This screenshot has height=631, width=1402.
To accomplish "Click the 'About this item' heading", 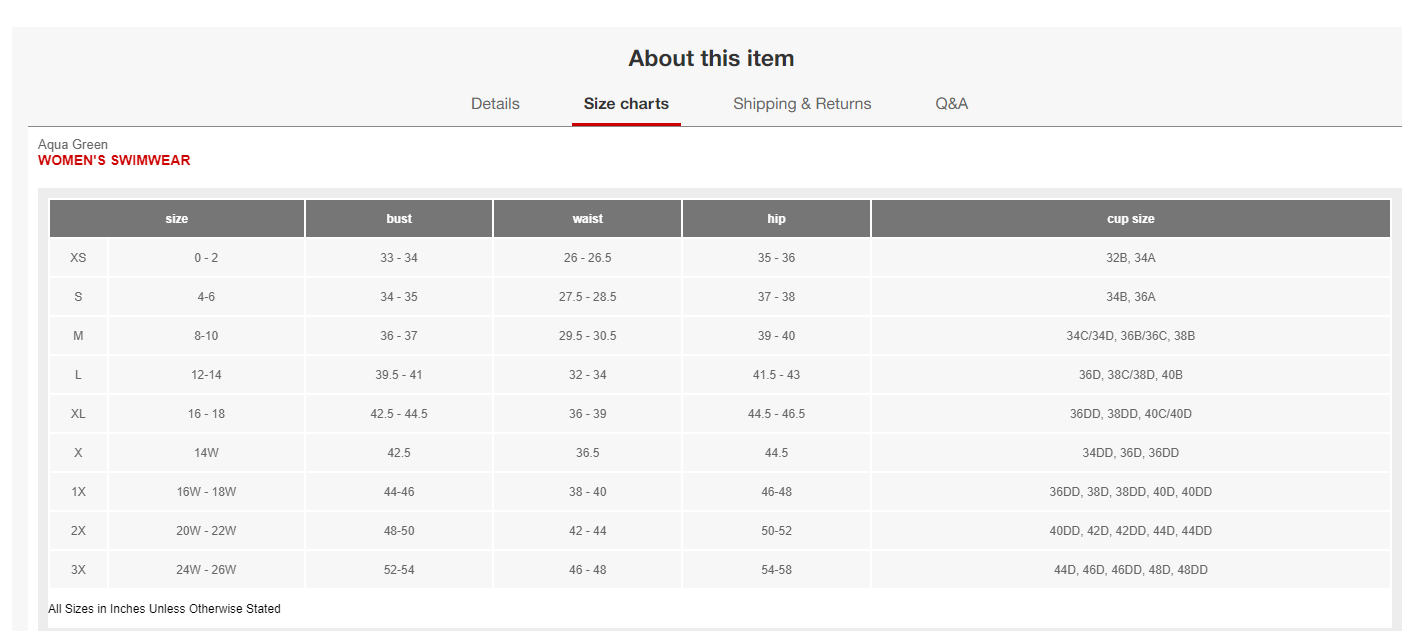I will point(711,59).
